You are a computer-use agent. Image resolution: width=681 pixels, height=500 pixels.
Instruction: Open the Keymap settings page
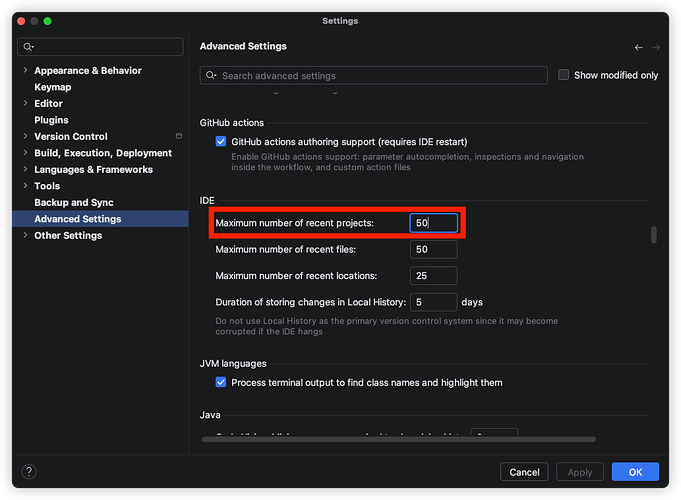pyautogui.click(x=53, y=87)
